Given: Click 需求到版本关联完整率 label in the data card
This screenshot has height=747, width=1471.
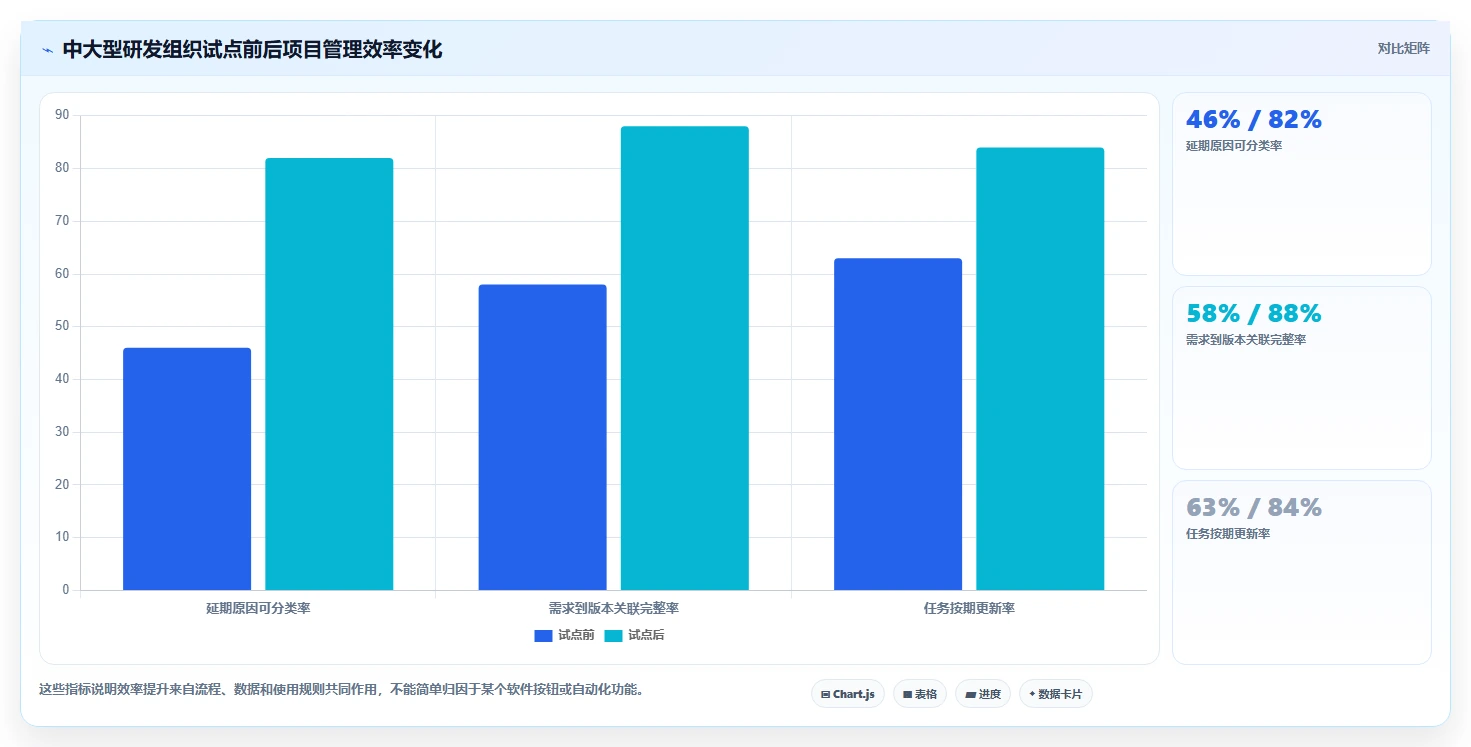Looking at the screenshot, I should (1246, 340).
